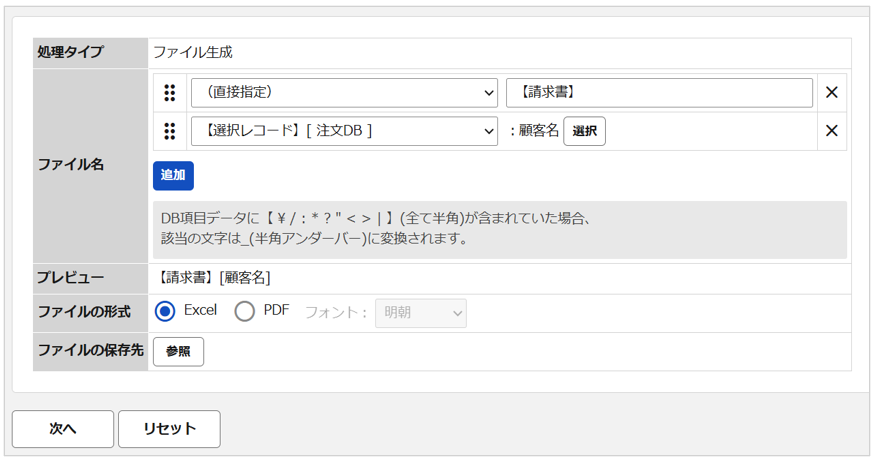Click the 【請求書】 text input field

tap(659, 93)
